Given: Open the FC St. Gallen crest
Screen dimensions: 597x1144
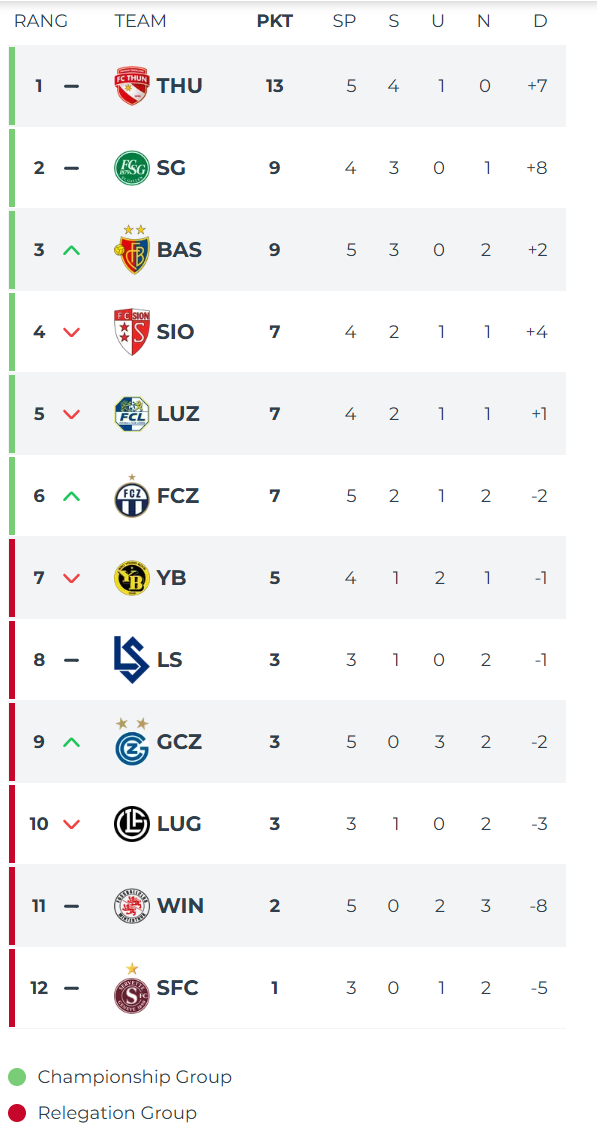Looking at the screenshot, I should point(132,168).
